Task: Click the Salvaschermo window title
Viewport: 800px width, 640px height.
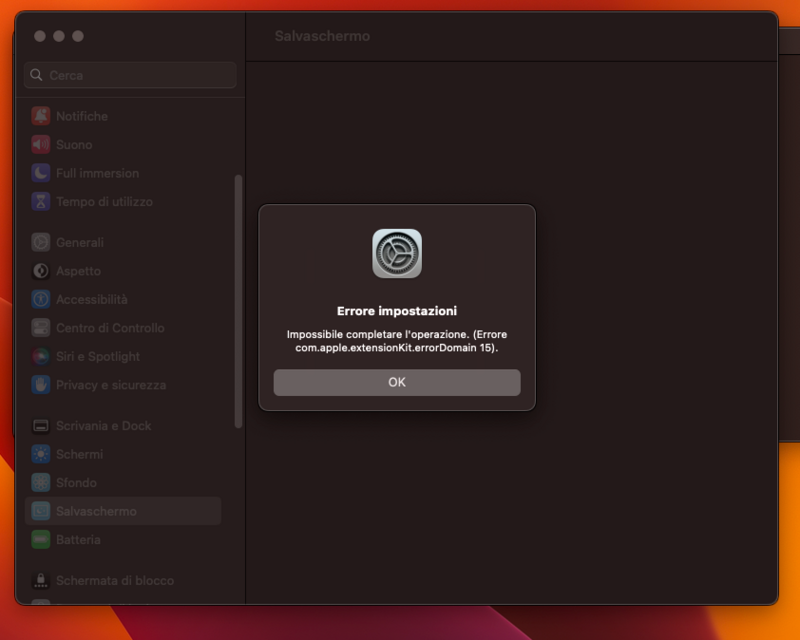Action: (x=322, y=36)
